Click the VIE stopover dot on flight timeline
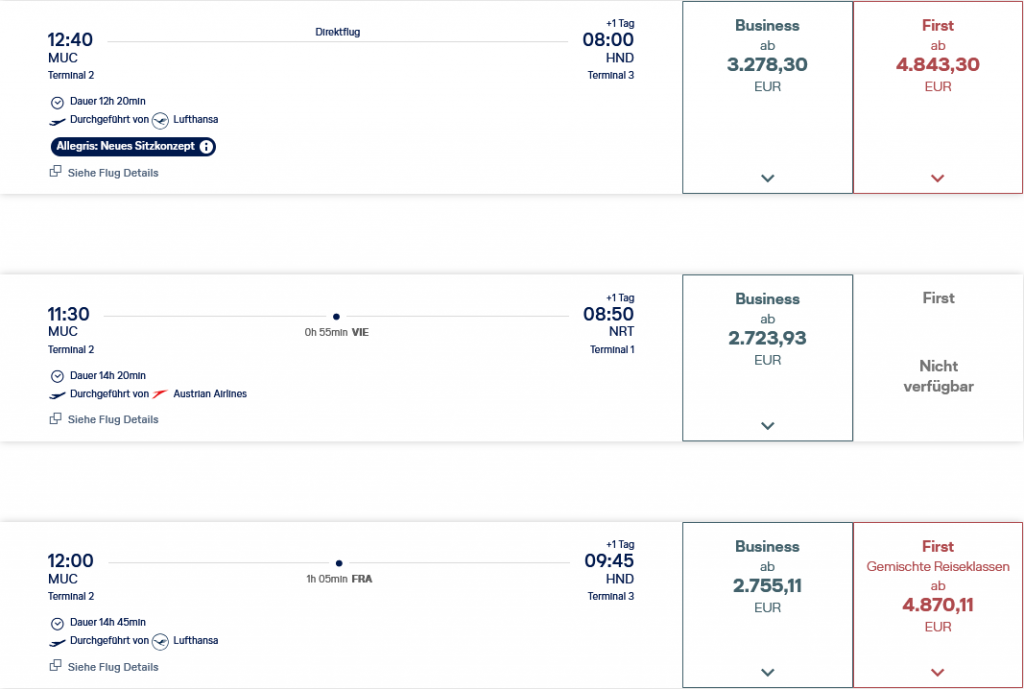The width and height of the screenshot is (1024, 689). (x=336, y=316)
